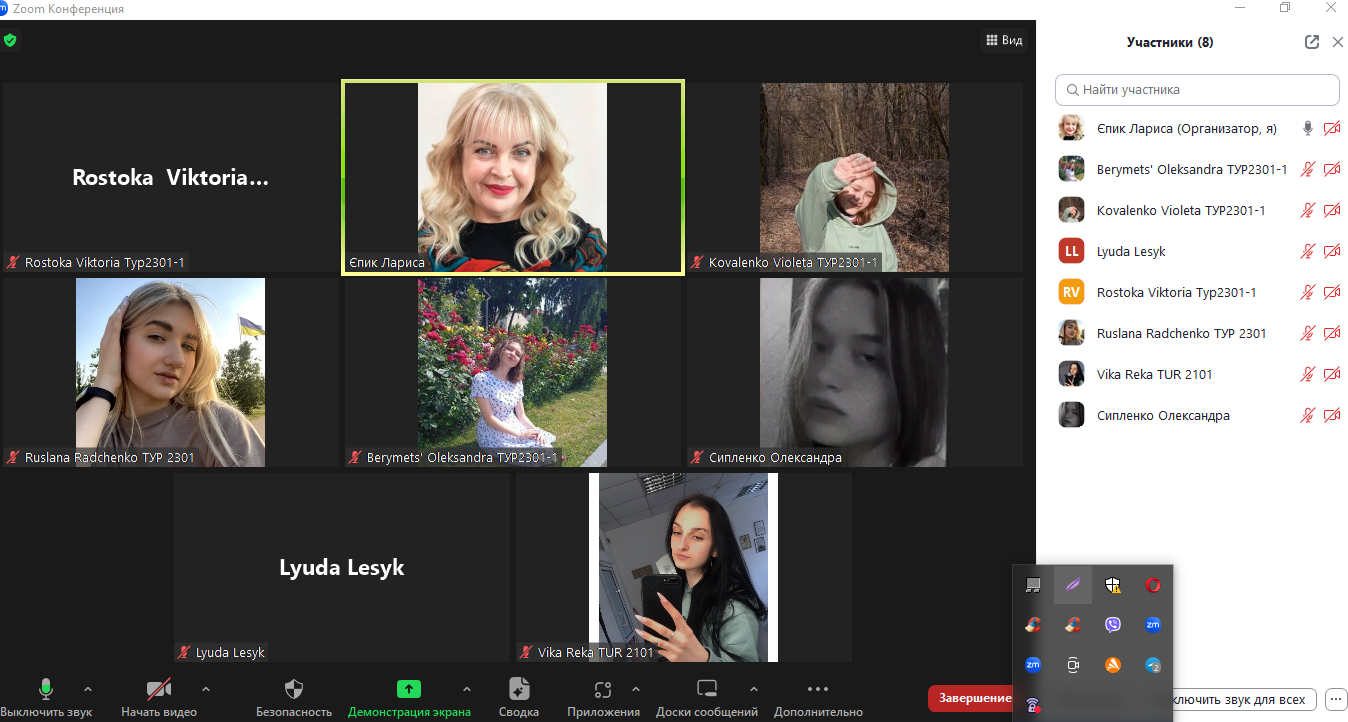1348x722 pixels.
Task: Unmute Lyuda Lesyk in participants list
Action: [1306, 252]
